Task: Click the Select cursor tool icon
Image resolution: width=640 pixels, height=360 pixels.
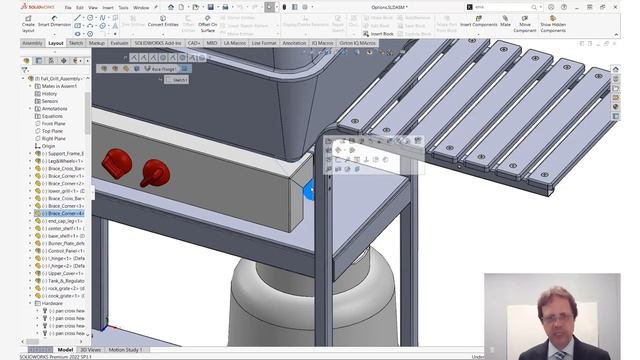Action: [x=269, y=7]
